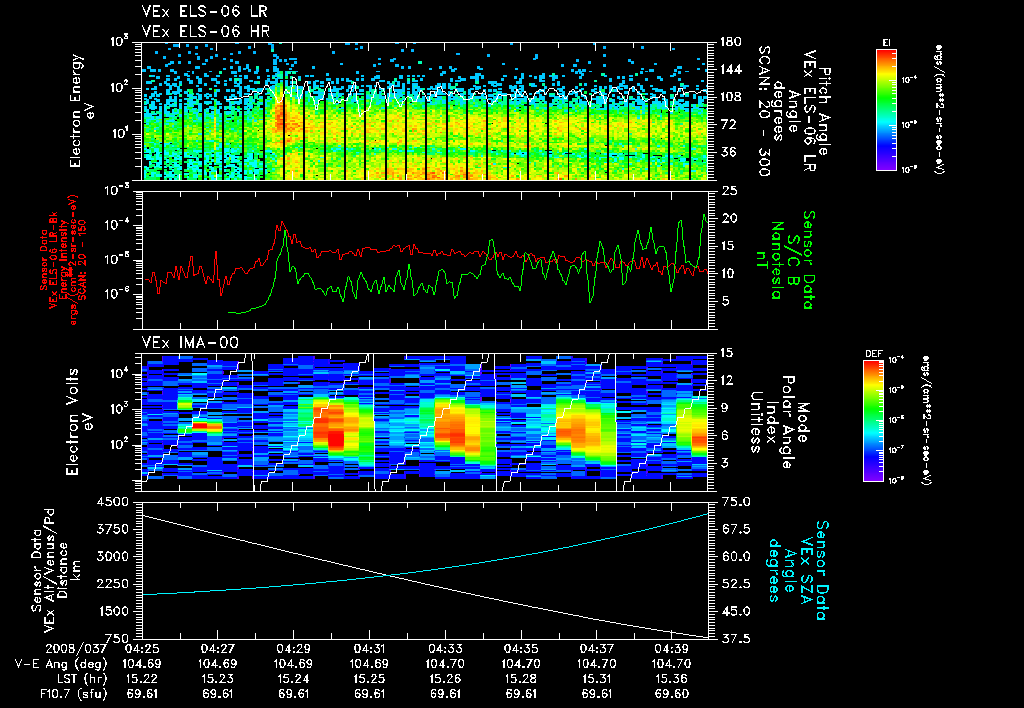Viewport: 1024px width, 708px height.
Task: Click the time tick '04:31'
Action: pyautogui.click(x=370, y=649)
